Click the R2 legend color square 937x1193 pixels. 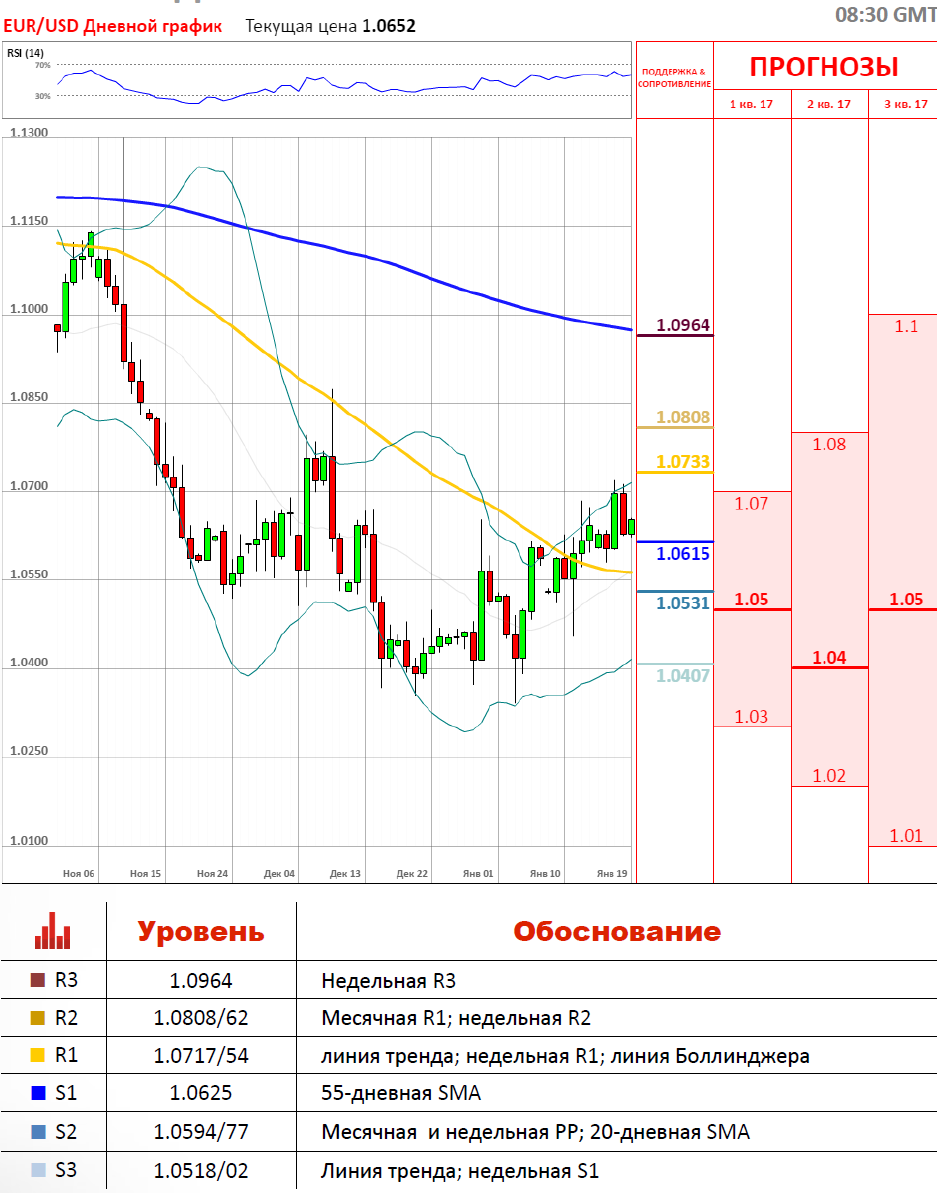38,1019
